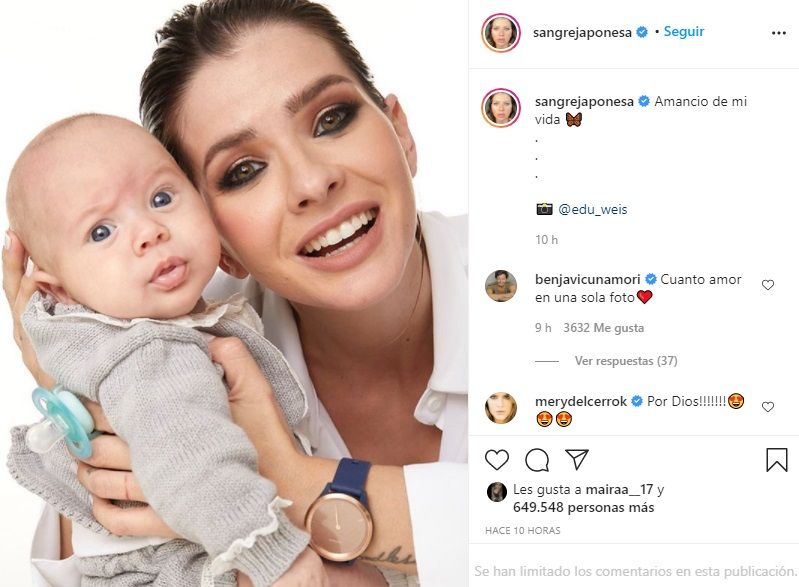Open the @edu_weis photographer profile link
This screenshot has height=587, width=799.
[x=593, y=209]
